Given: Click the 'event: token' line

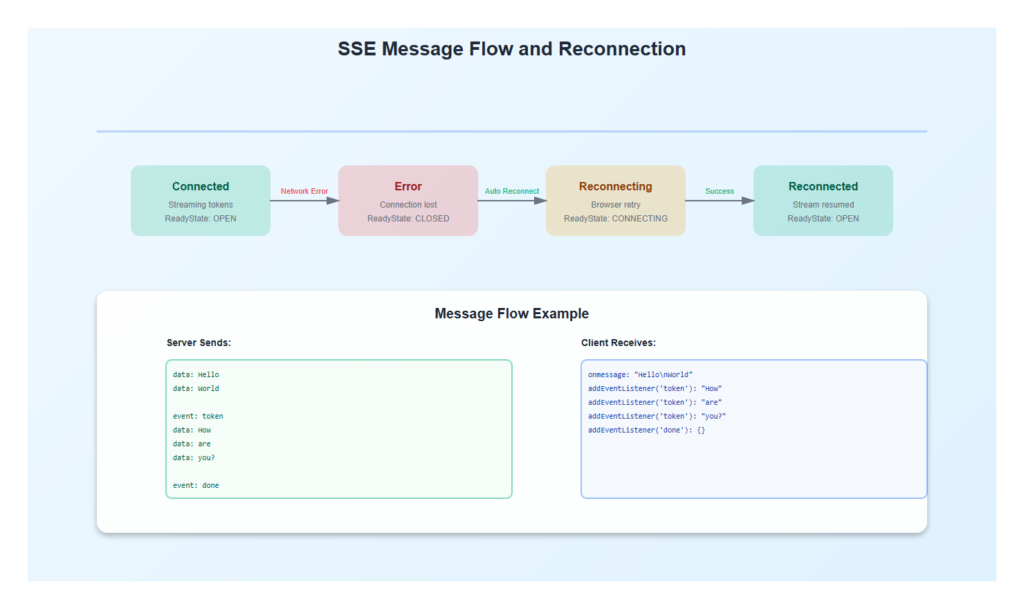Looking at the screenshot, I should click(x=198, y=416).
